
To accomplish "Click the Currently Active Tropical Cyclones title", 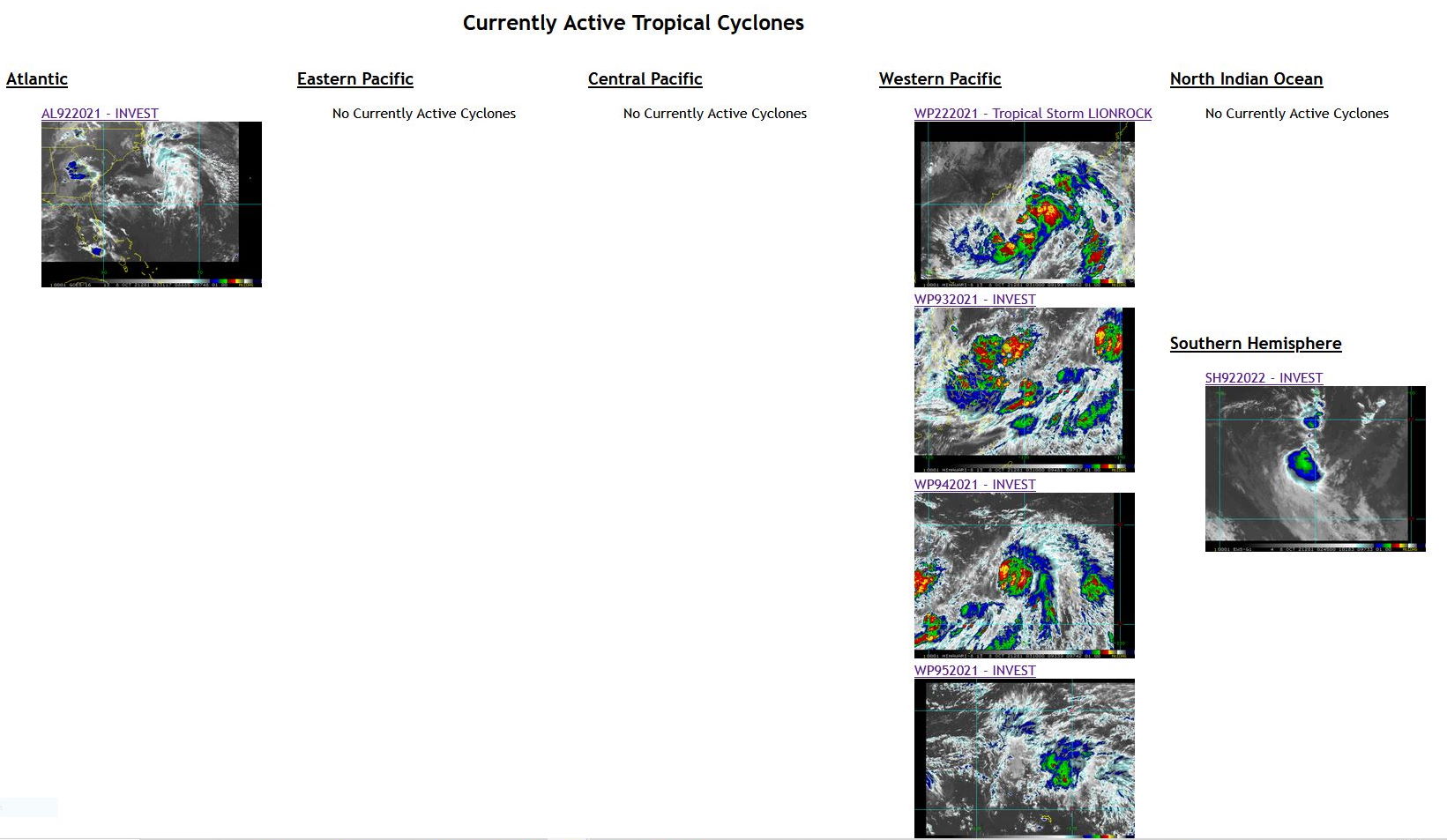I will pyautogui.click(x=633, y=23).
